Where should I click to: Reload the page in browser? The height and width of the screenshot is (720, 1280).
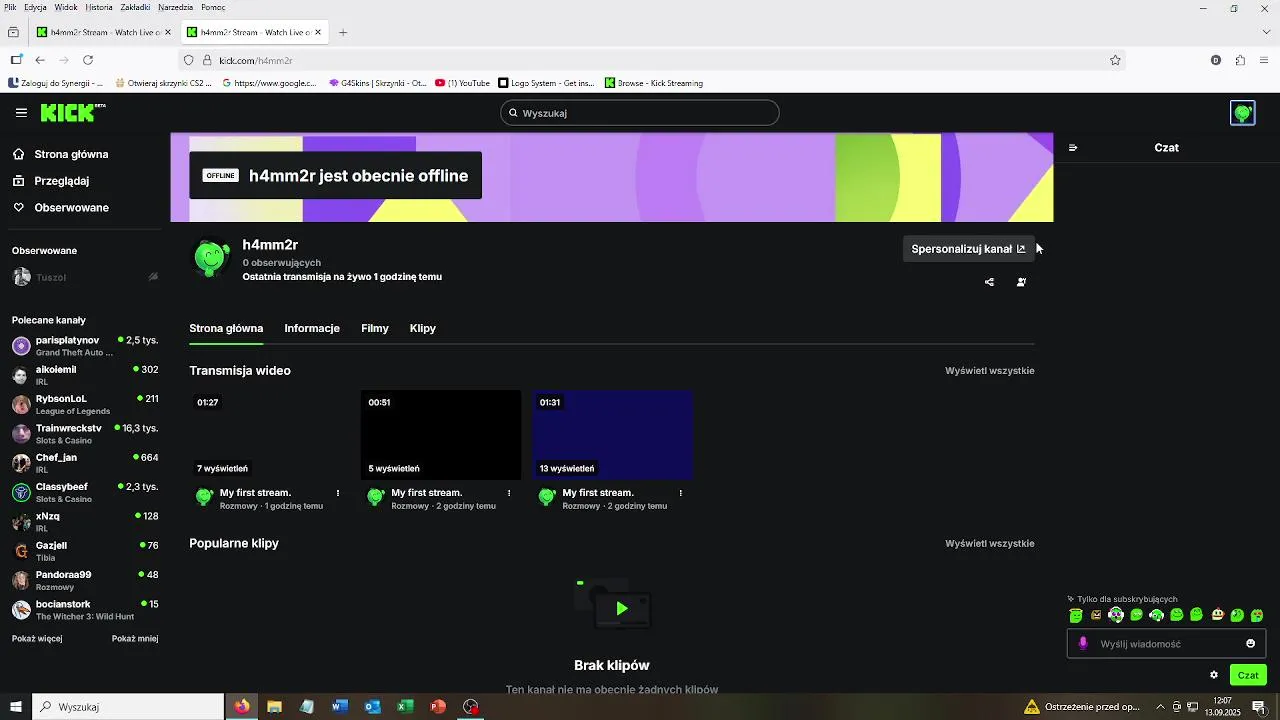click(x=88, y=60)
